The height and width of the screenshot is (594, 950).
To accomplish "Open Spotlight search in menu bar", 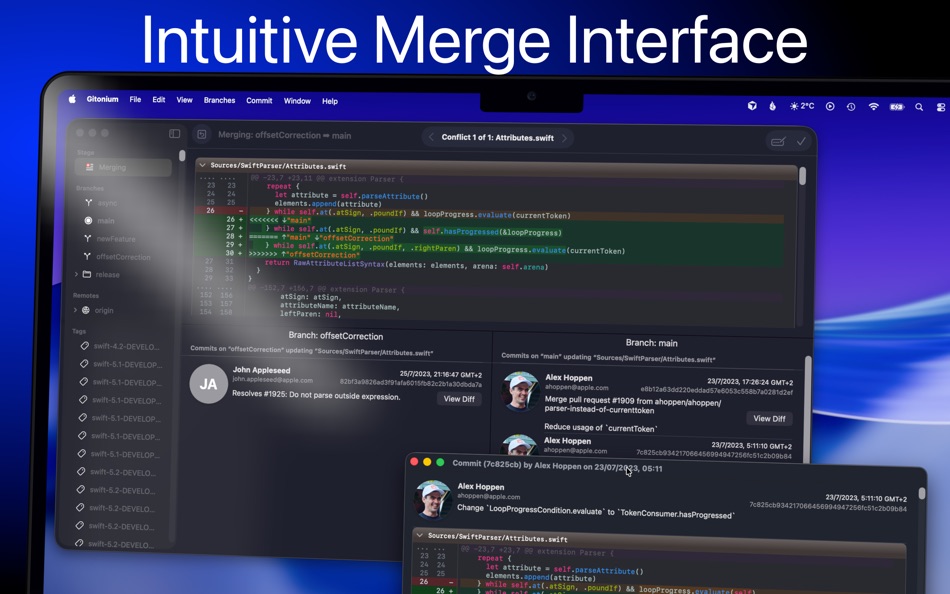I will tap(919, 107).
